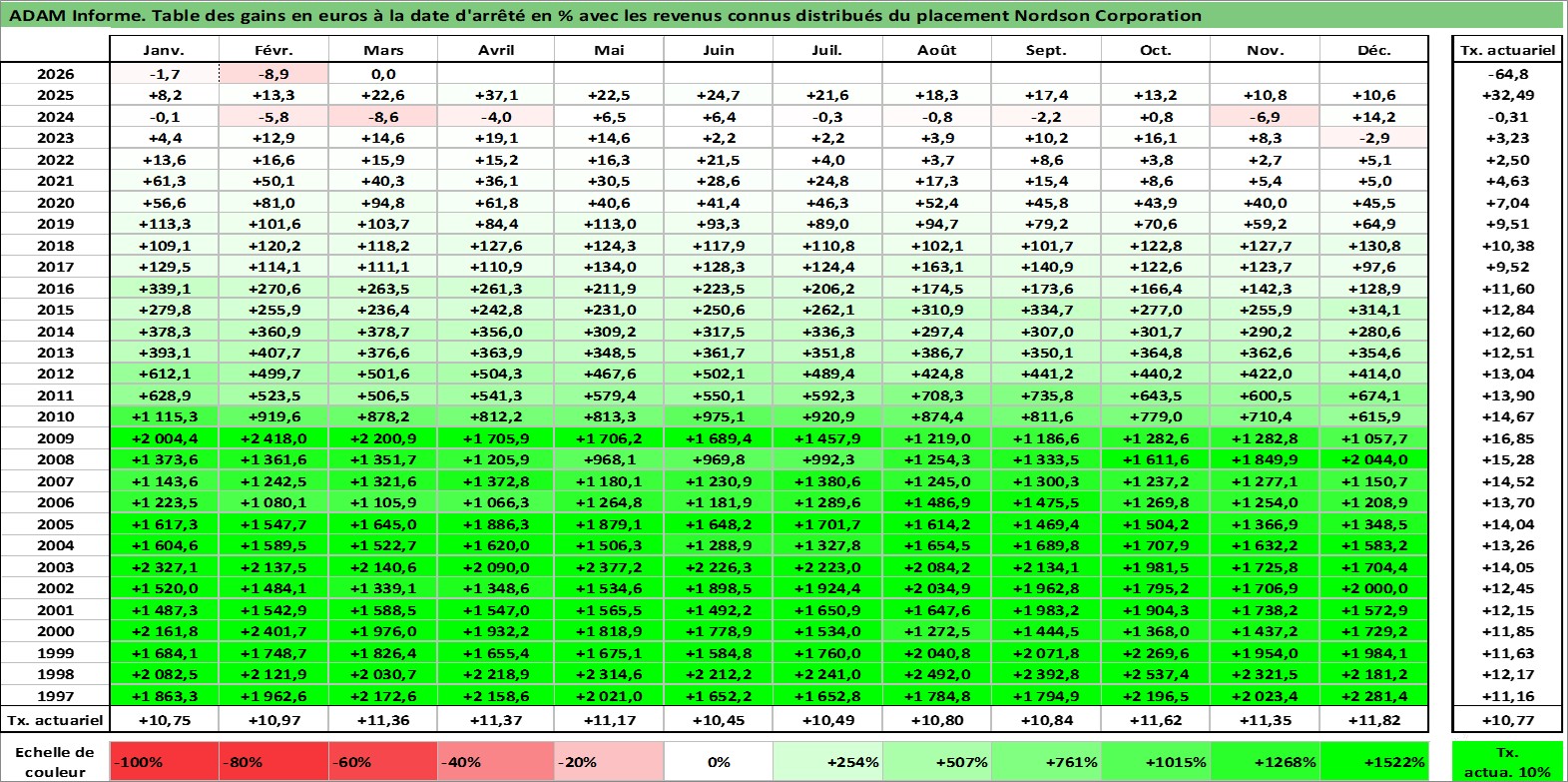Click the +2 044,0 cell for Déc. 2008
1568x782 pixels.
point(1374,459)
